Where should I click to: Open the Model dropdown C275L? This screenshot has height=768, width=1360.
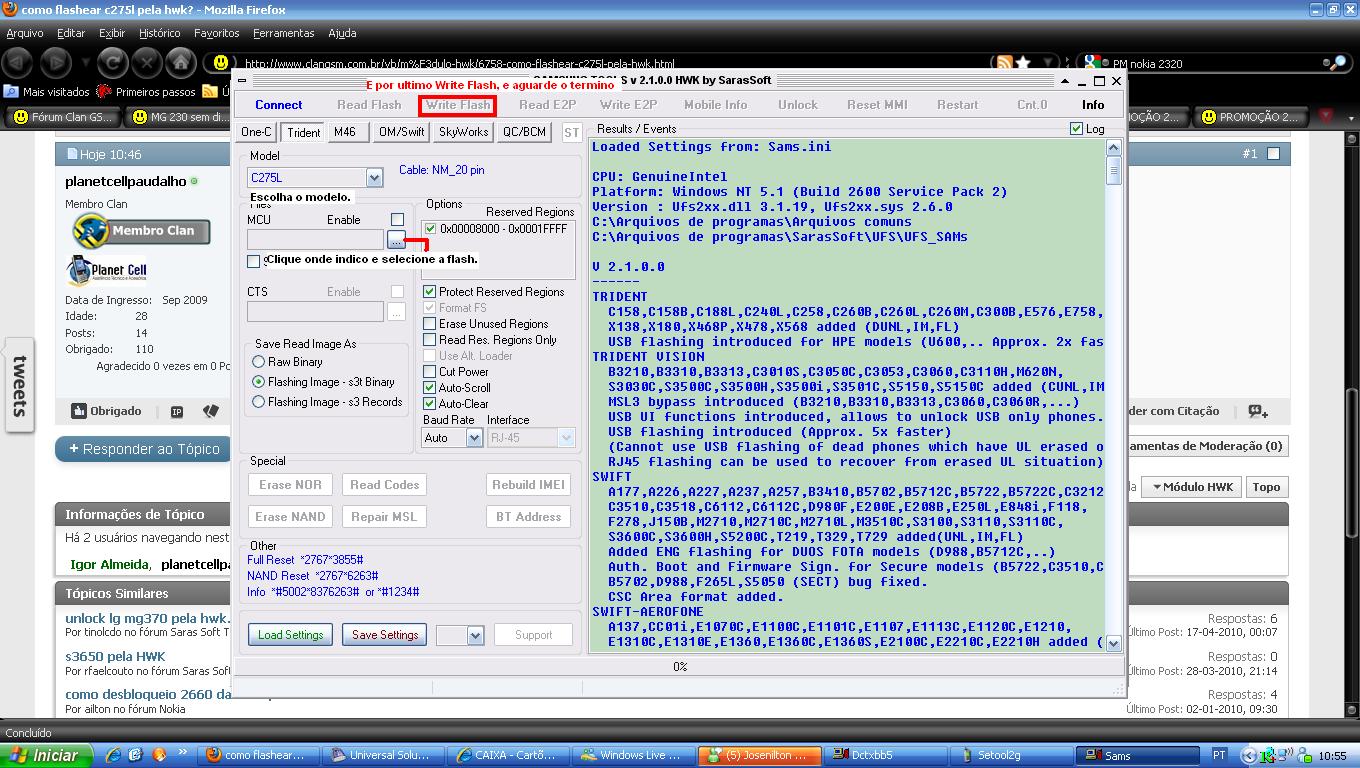pos(374,178)
